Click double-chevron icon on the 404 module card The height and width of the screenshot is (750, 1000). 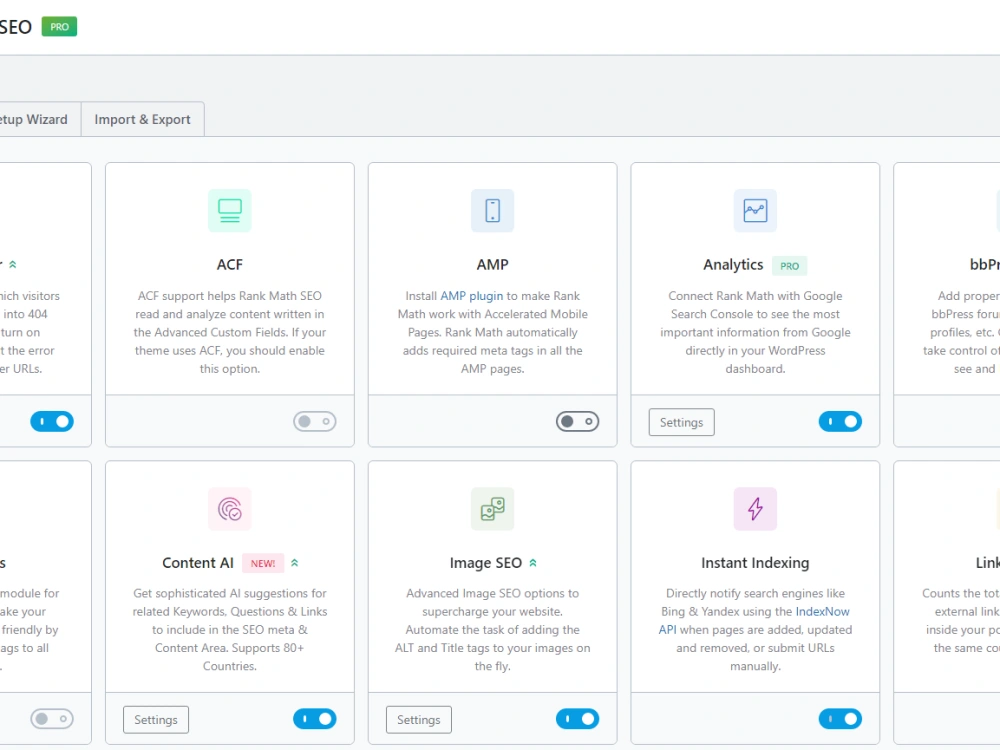[x=13, y=264]
